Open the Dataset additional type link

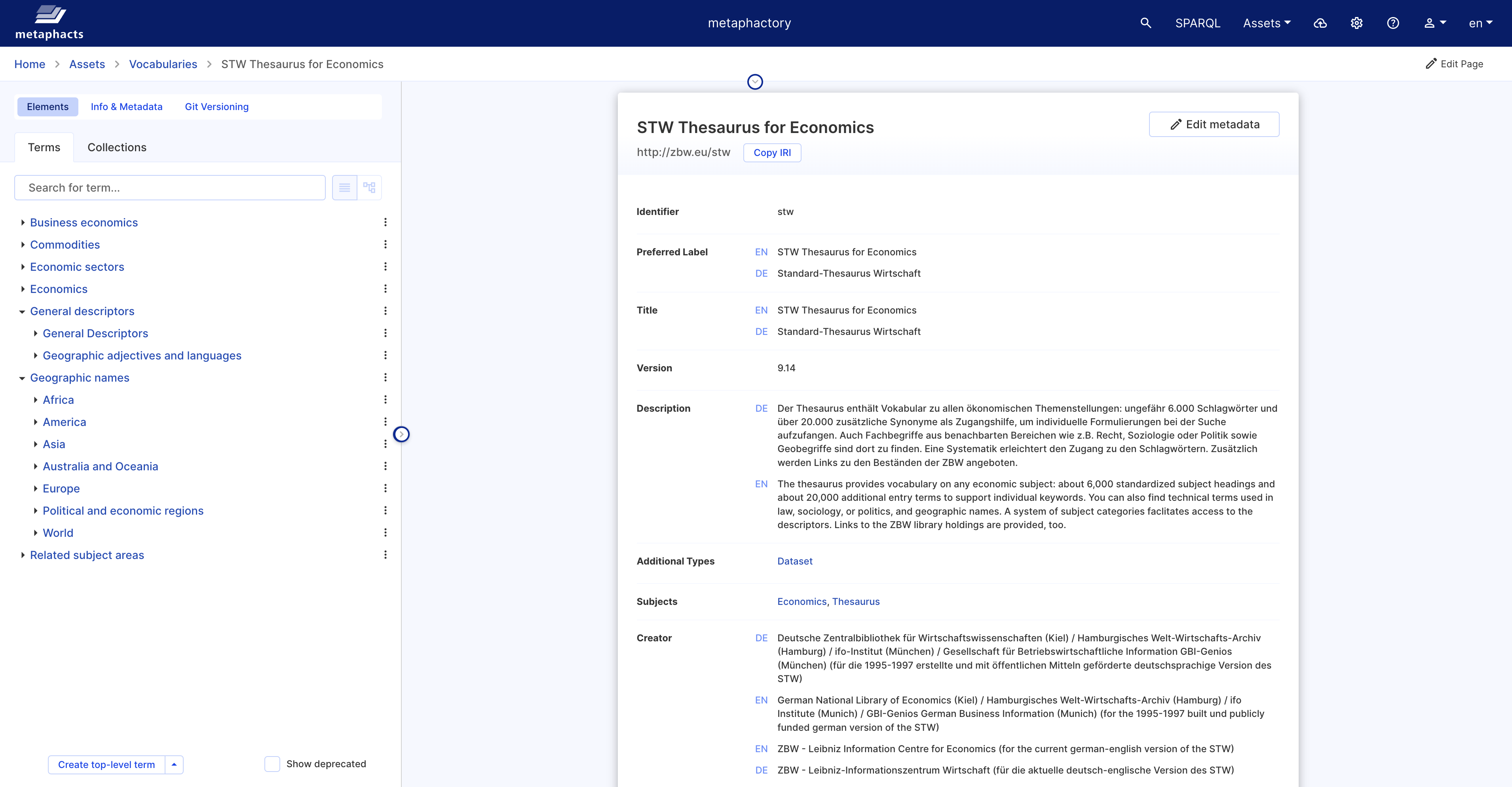pyautogui.click(x=795, y=561)
